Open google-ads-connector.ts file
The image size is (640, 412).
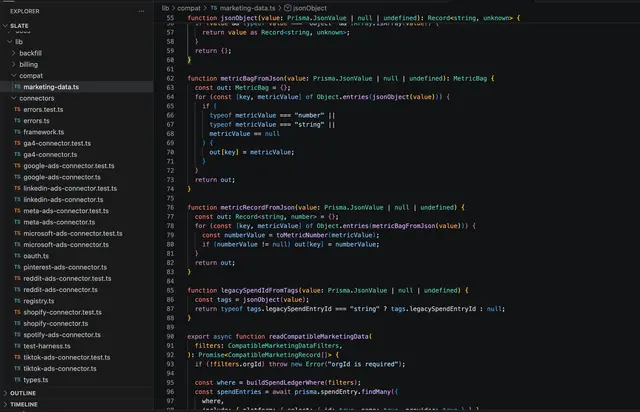click(x=62, y=177)
